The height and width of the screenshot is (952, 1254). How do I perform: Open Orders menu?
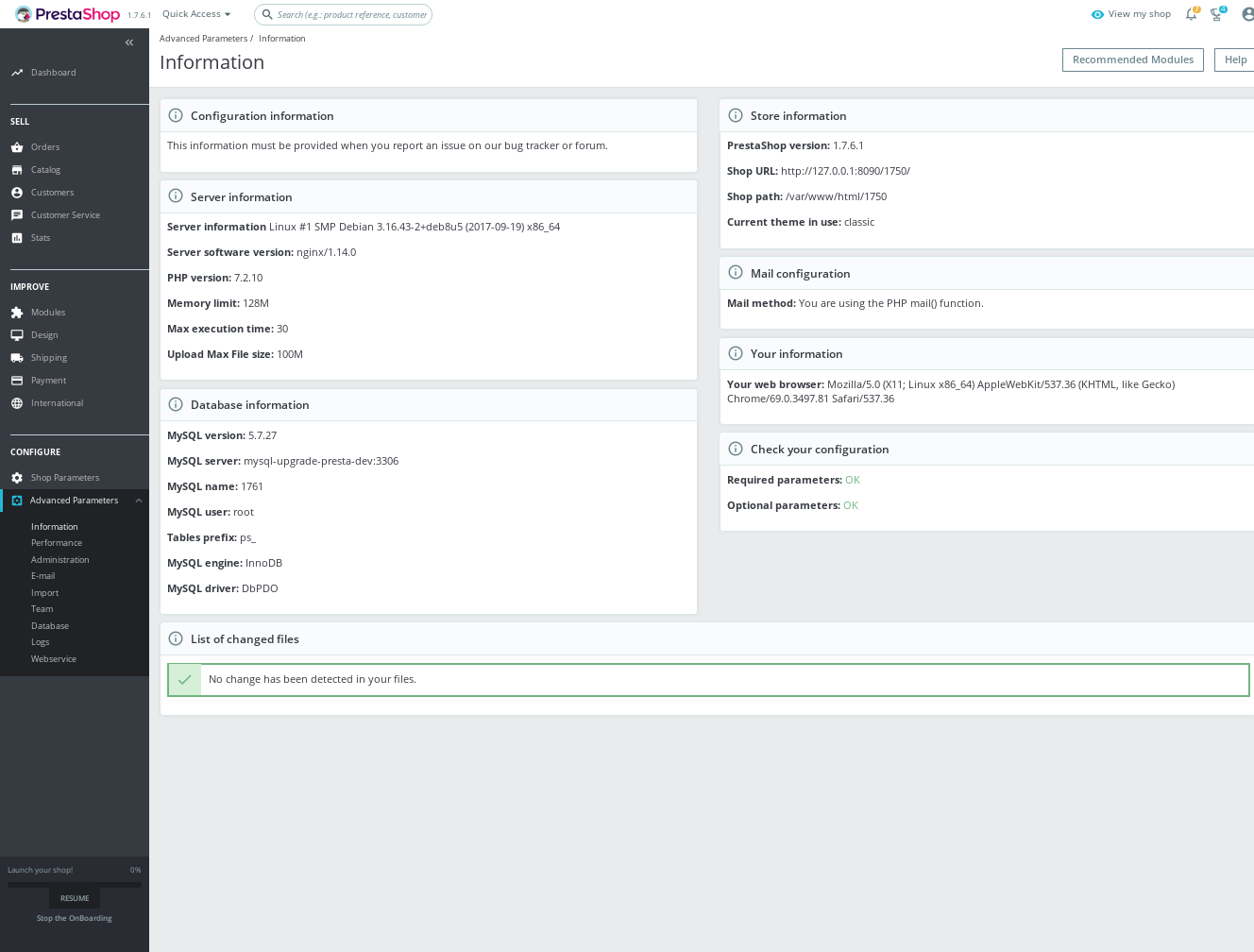coord(45,147)
